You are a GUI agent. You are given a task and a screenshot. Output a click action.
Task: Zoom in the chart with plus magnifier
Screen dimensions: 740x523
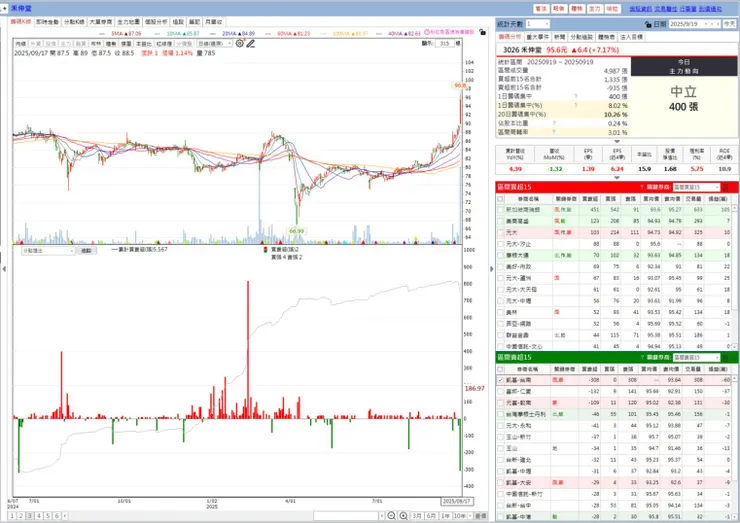click(x=403, y=516)
